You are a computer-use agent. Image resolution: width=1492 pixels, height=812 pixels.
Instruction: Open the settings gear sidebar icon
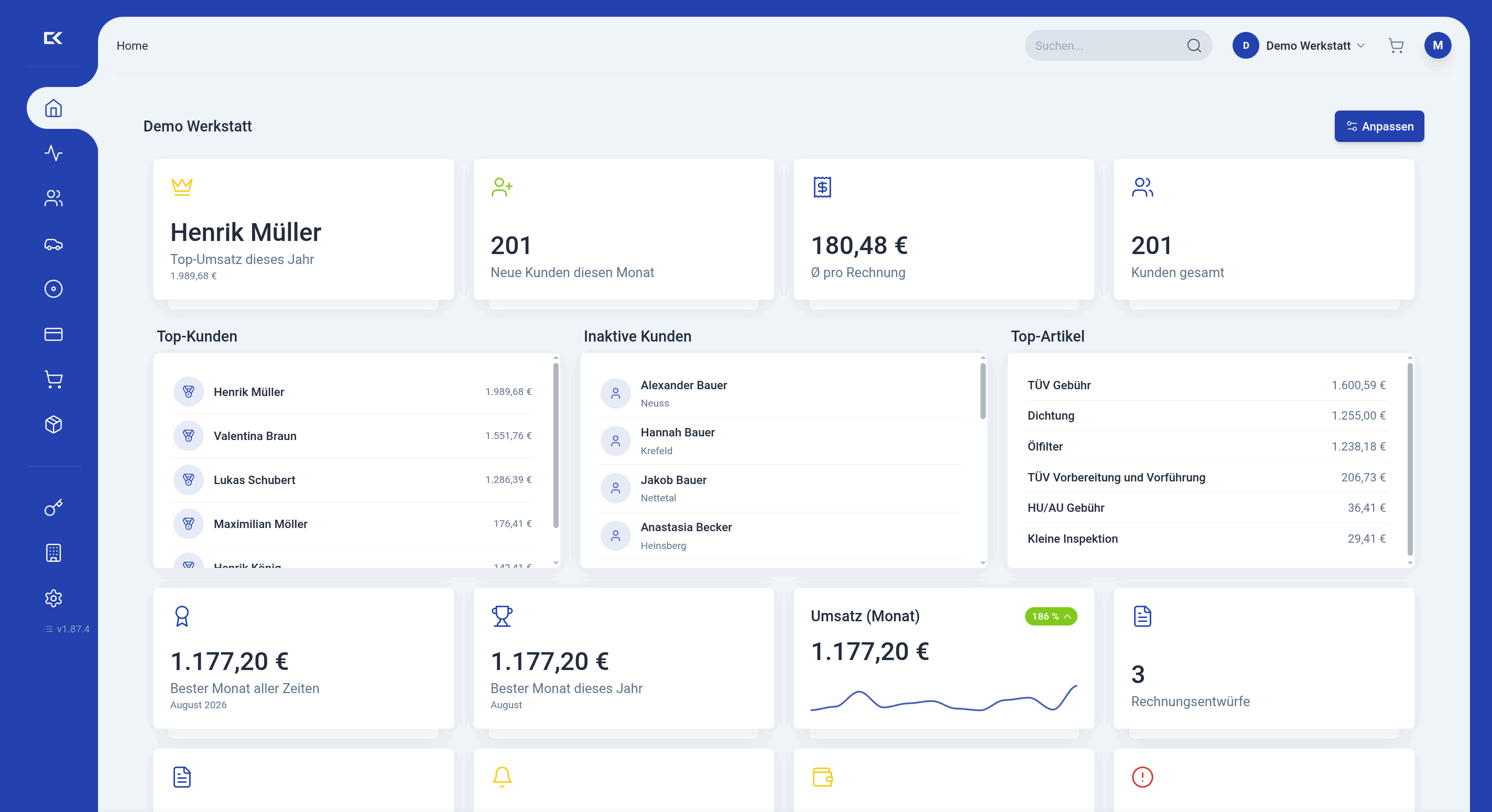(x=53, y=598)
